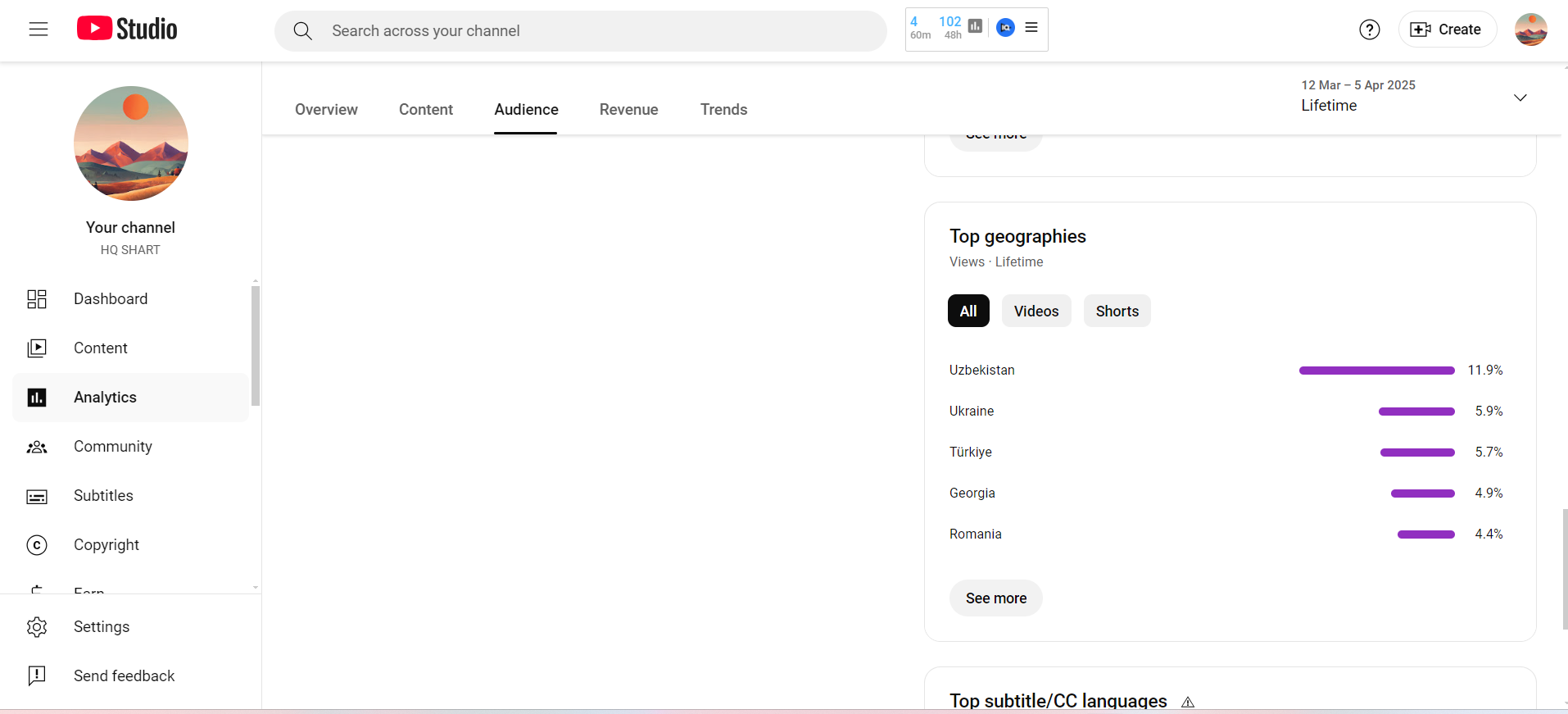This screenshot has height=714, width=1568.
Task: Click the YouTube Studio logo
Action: pyautogui.click(x=127, y=30)
